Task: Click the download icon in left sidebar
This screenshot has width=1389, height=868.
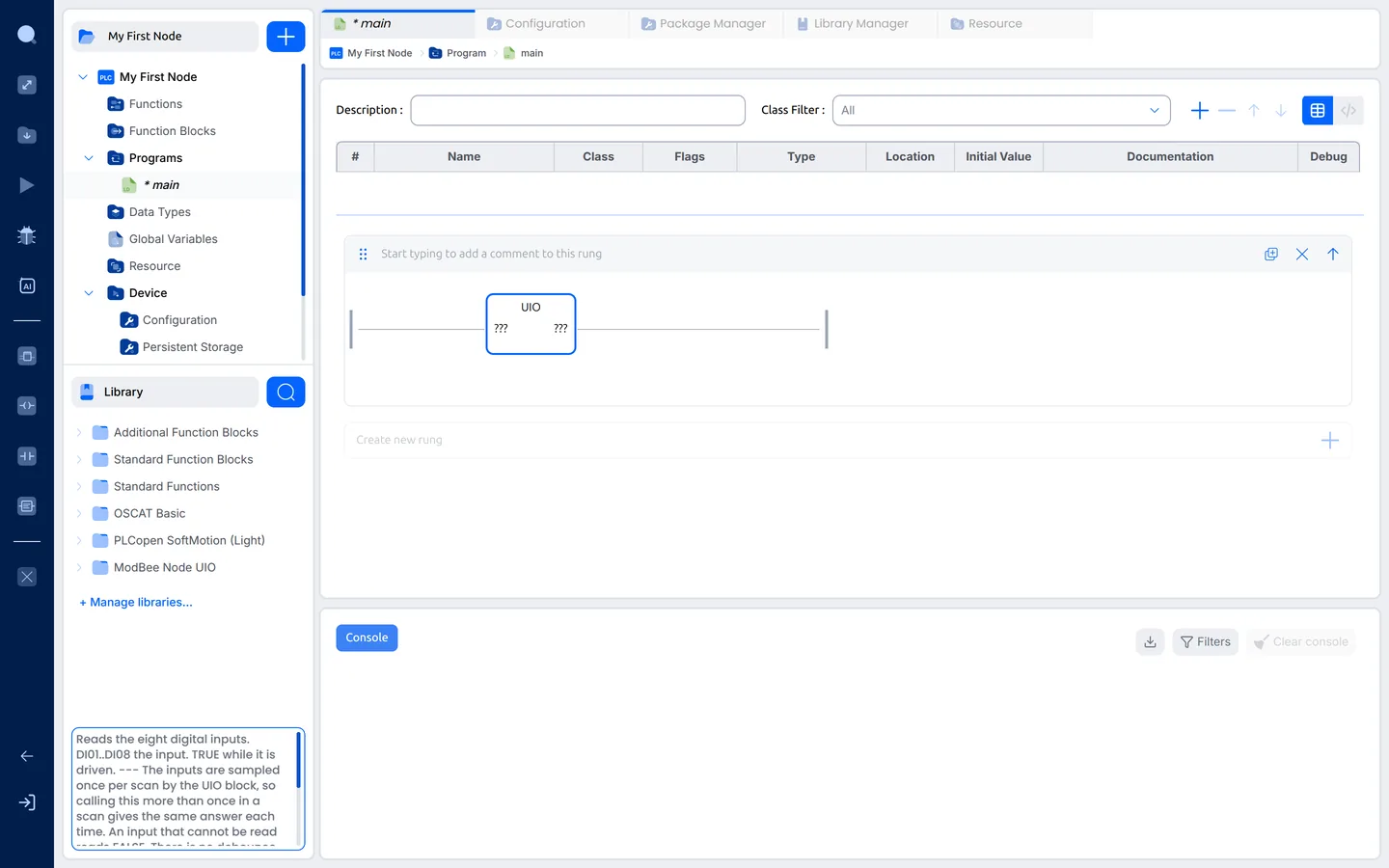Action: click(27, 135)
